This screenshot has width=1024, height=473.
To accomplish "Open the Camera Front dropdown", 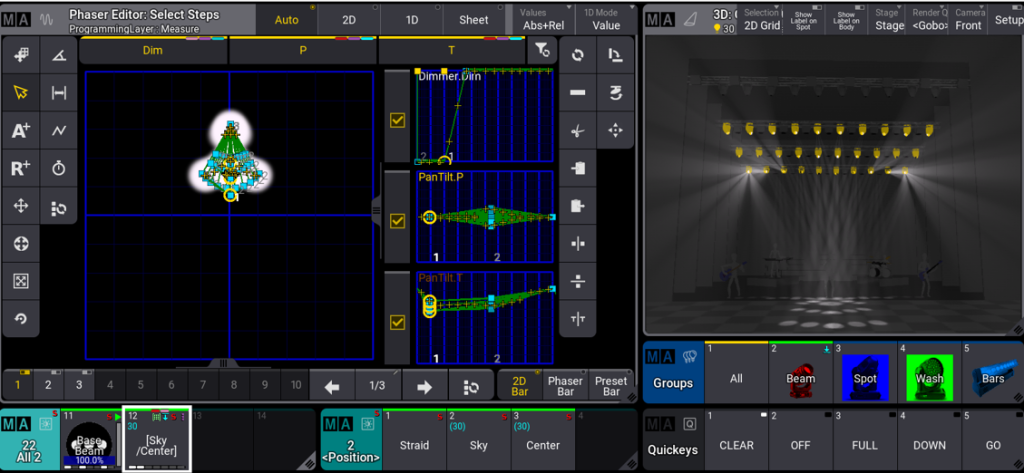I will pyautogui.click(x=968, y=20).
